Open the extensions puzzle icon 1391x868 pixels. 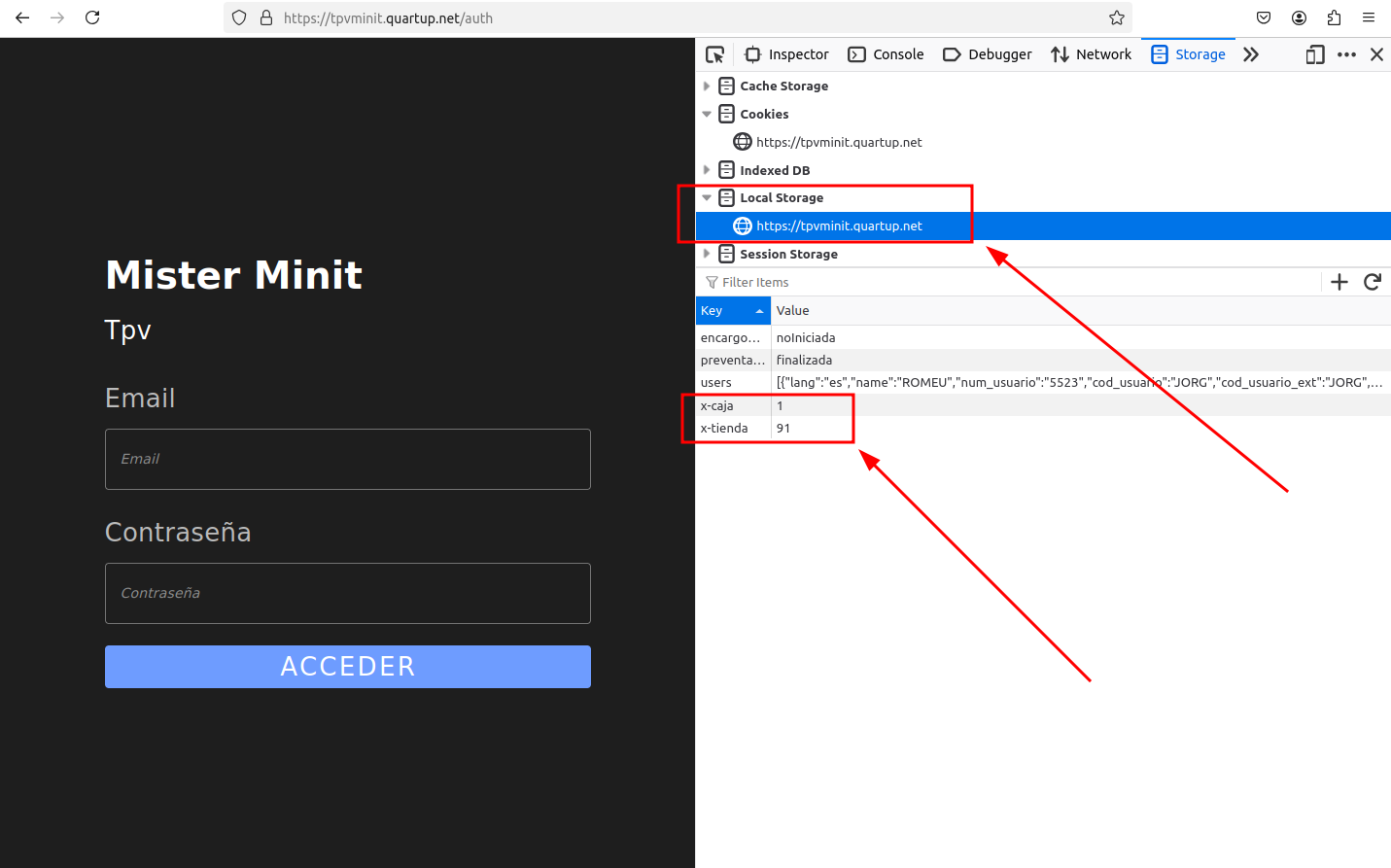coord(1334,17)
